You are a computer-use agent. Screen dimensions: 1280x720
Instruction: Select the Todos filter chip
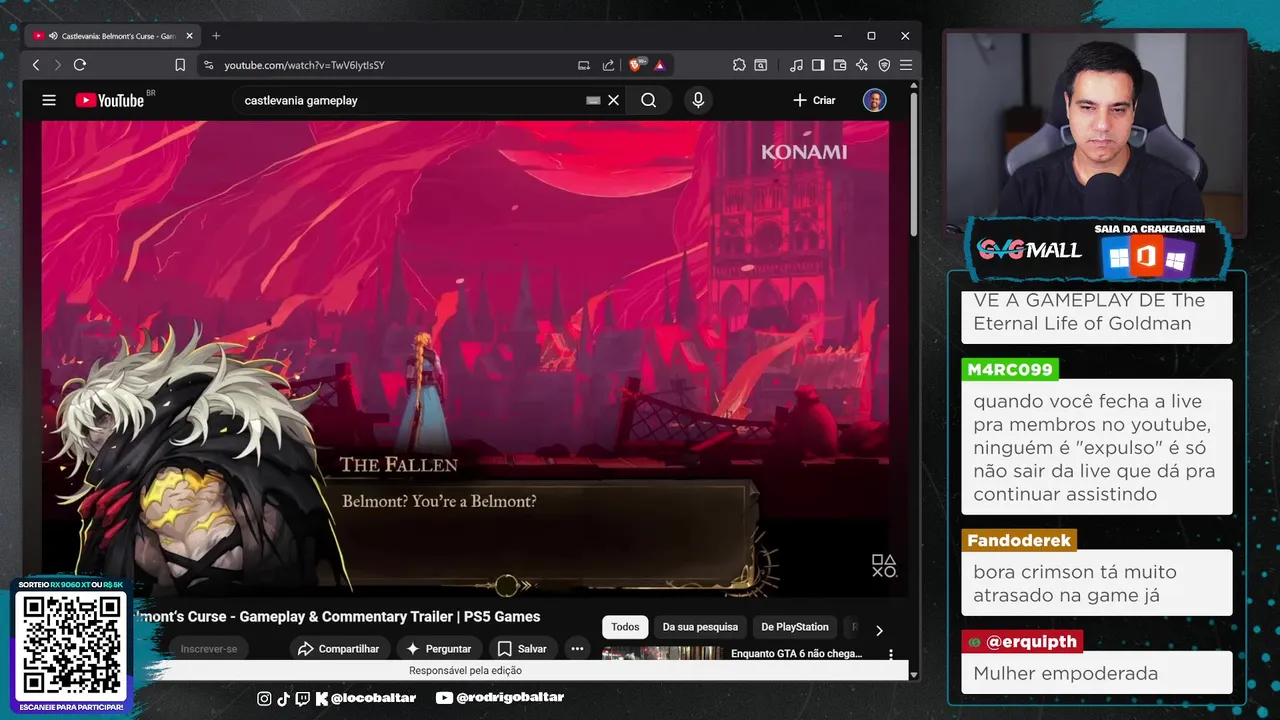pyautogui.click(x=625, y=627)
